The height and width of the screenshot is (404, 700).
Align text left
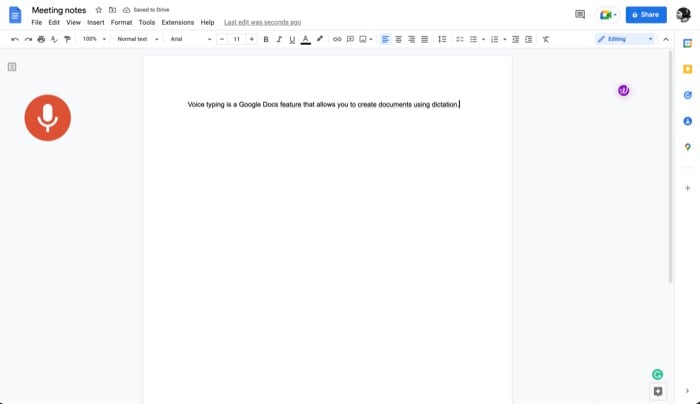[x=385, y=39]
